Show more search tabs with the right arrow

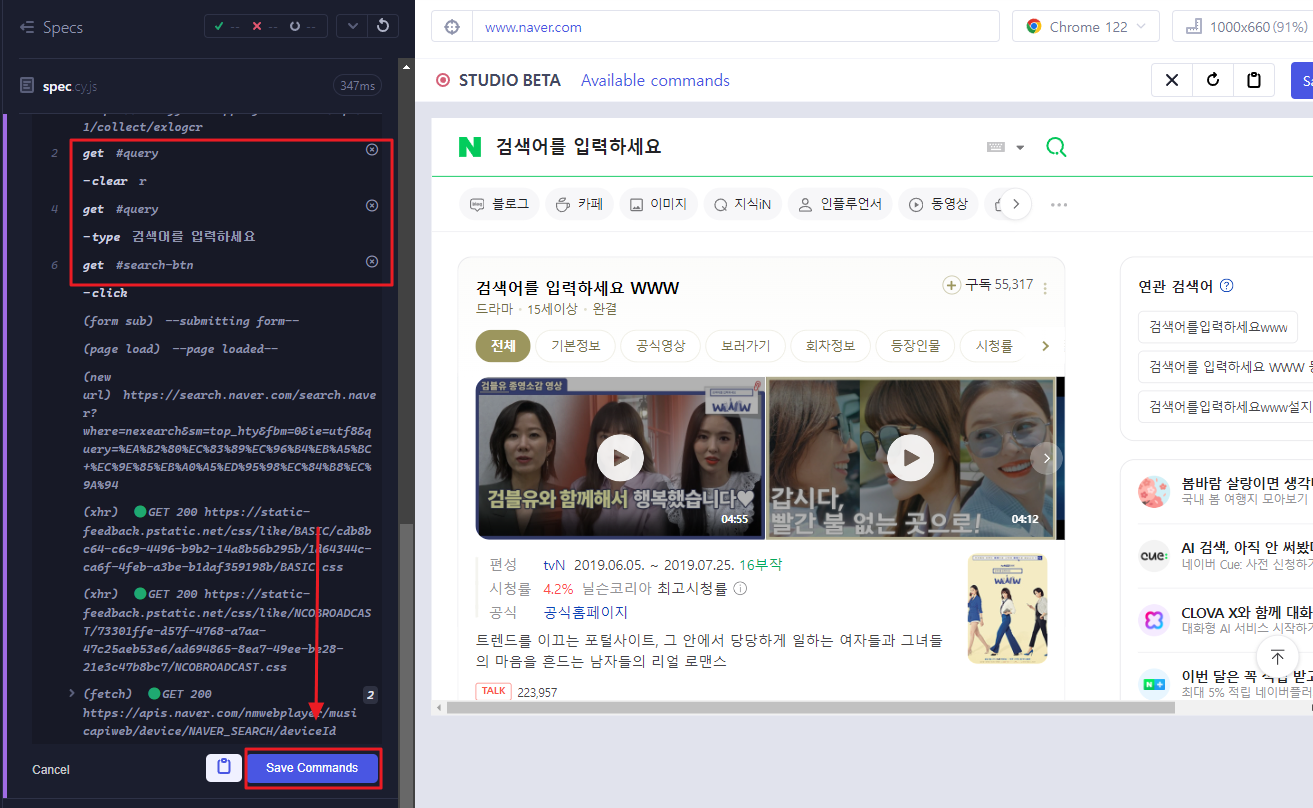click(1016, 204)
